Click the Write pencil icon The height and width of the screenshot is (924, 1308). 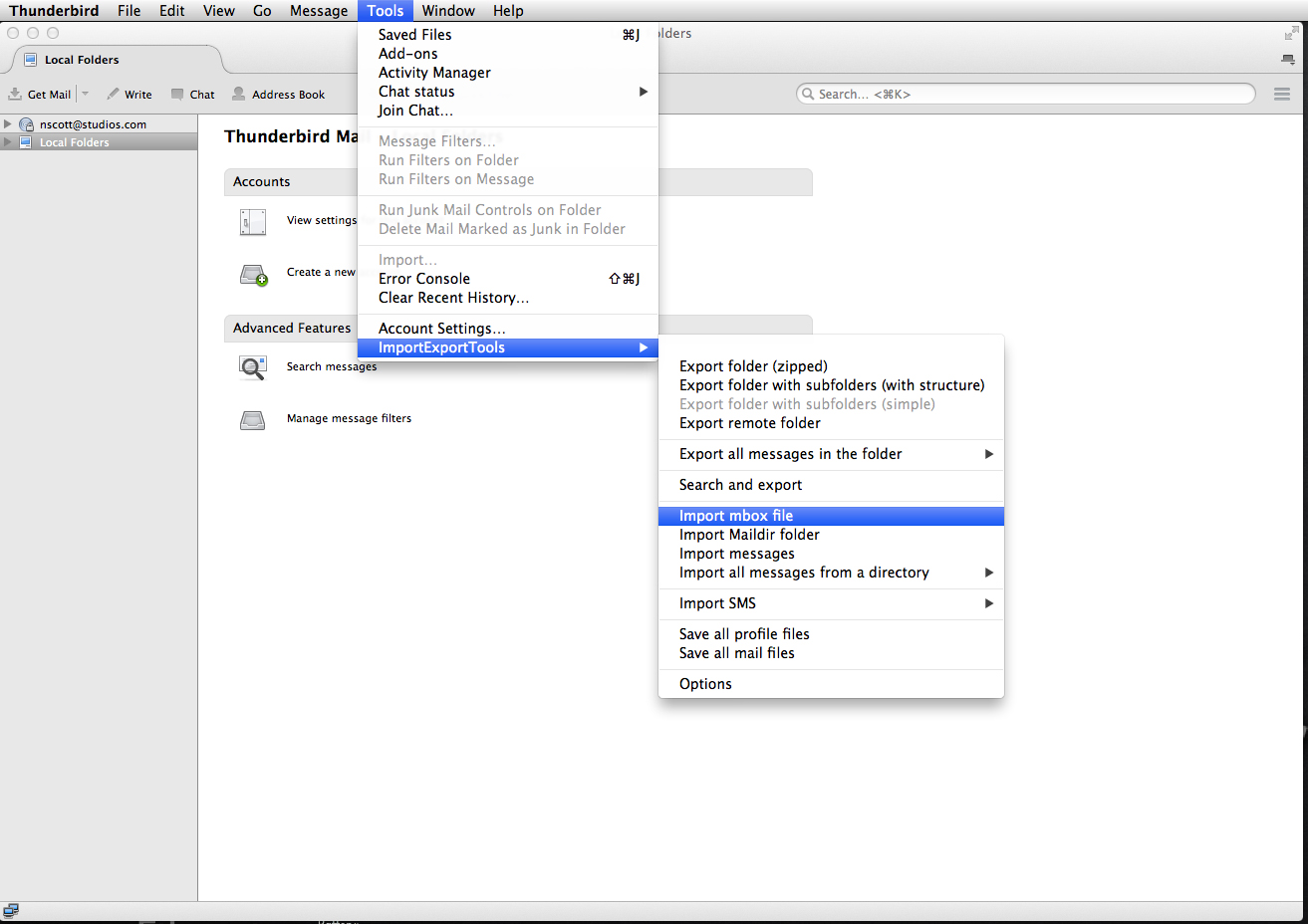tap(114, 94)
